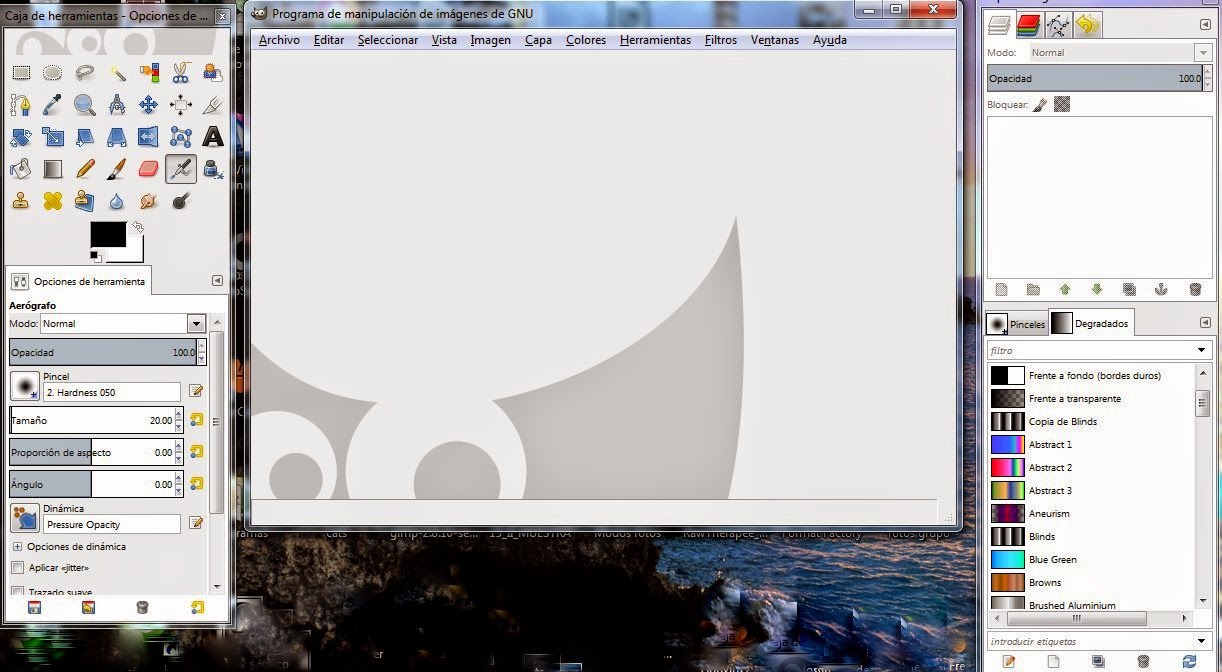The height and width of the screenshot is (672, 1222).
Task: Select the Color Picker eyedropper tool
Action: point(53,105)
